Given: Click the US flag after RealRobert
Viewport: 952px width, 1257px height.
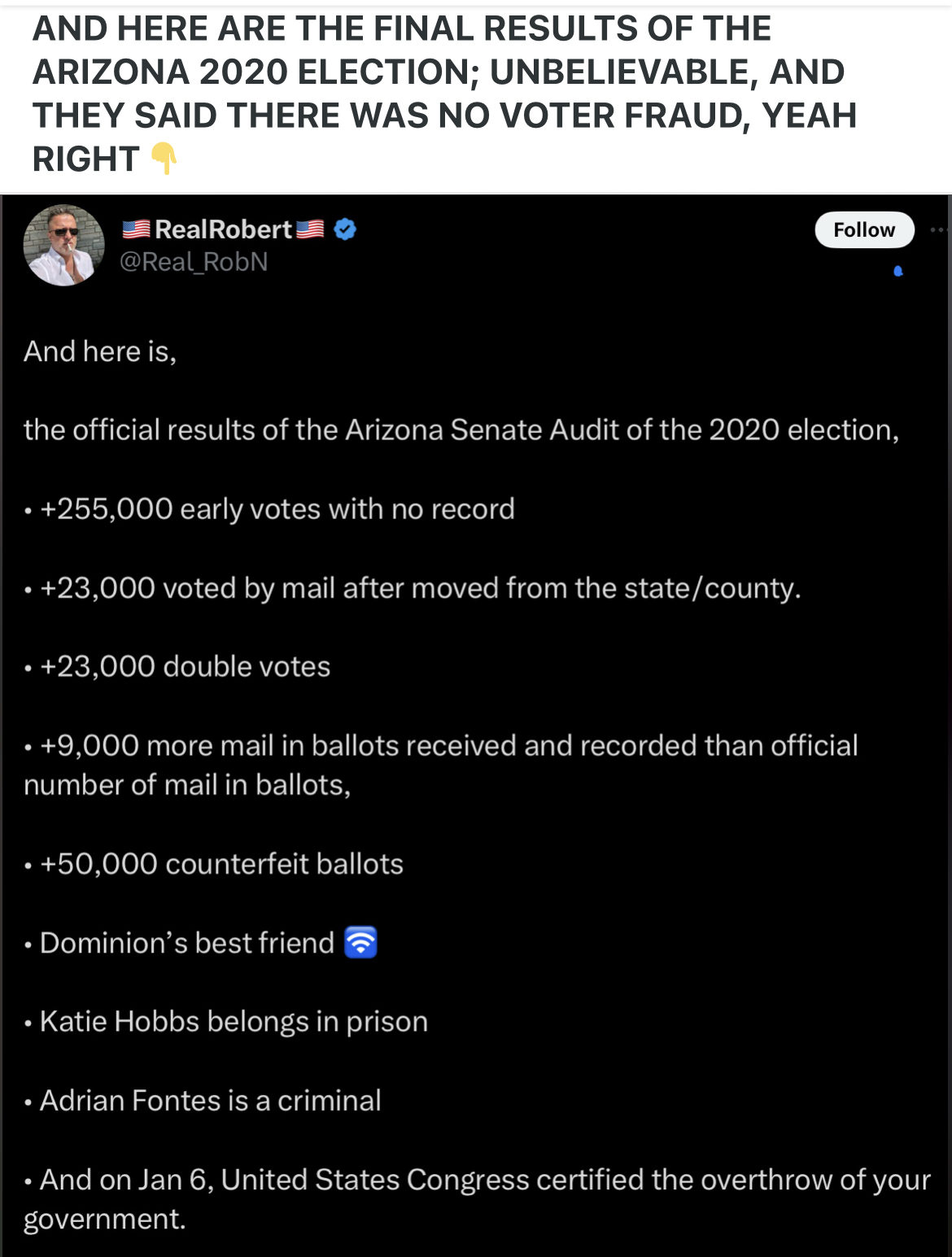Looking at the screenshot, I should pyautogui.click(x=310, y=229).
